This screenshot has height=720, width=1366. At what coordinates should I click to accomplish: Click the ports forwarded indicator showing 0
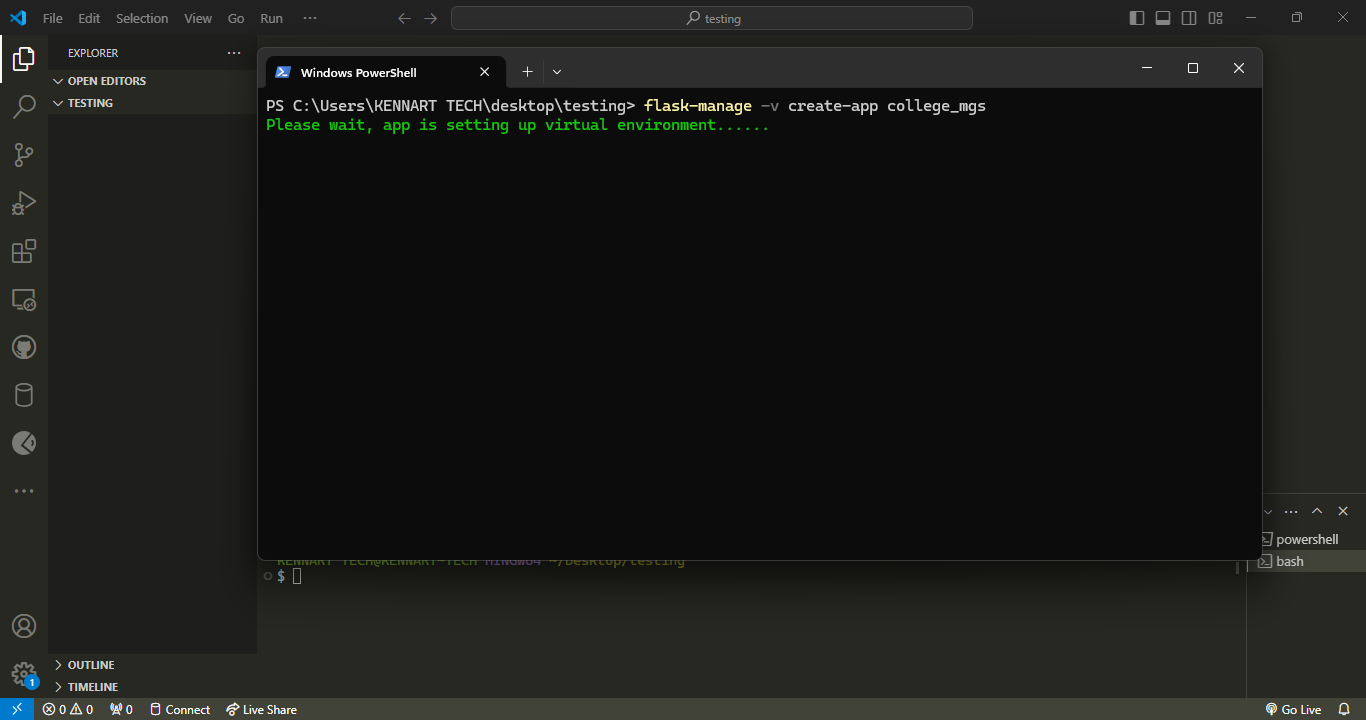[x=121, y=709]
